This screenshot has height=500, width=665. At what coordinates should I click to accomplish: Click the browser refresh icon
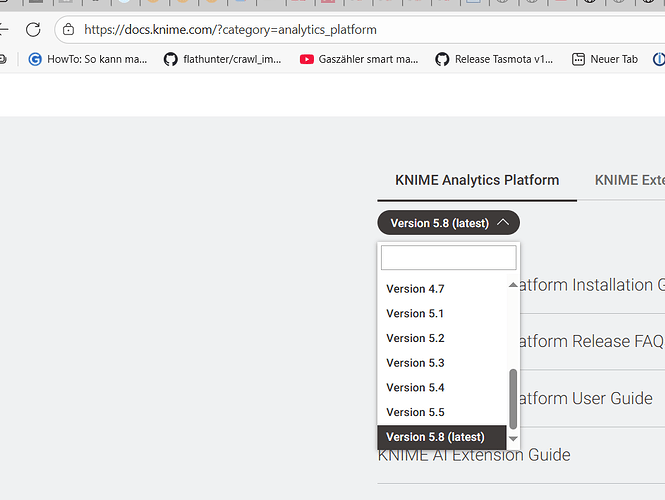pyautogui.click(x=33, y=30)
